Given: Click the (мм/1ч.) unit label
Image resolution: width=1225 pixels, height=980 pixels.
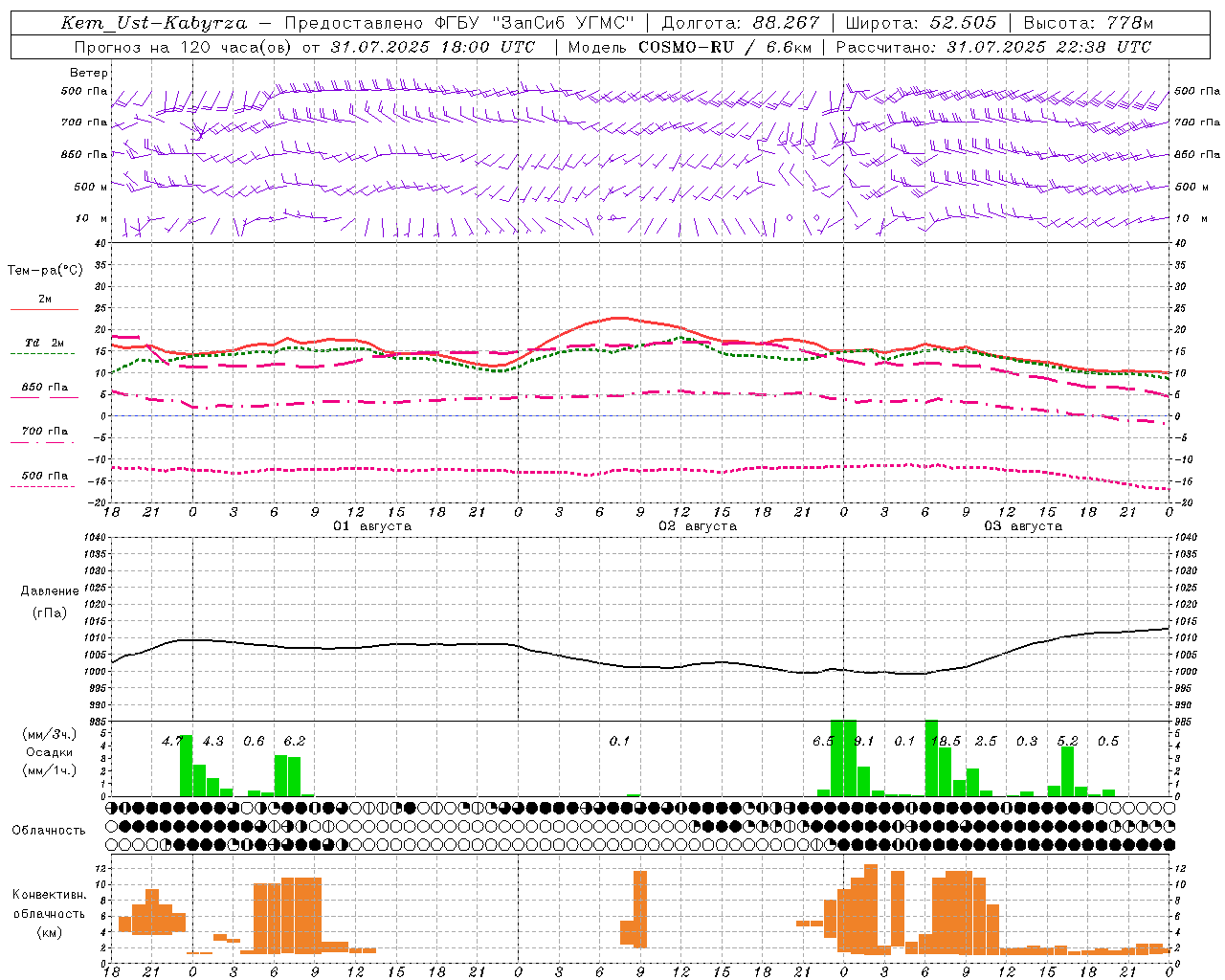Looking at the screenshot, I should 49,770.
